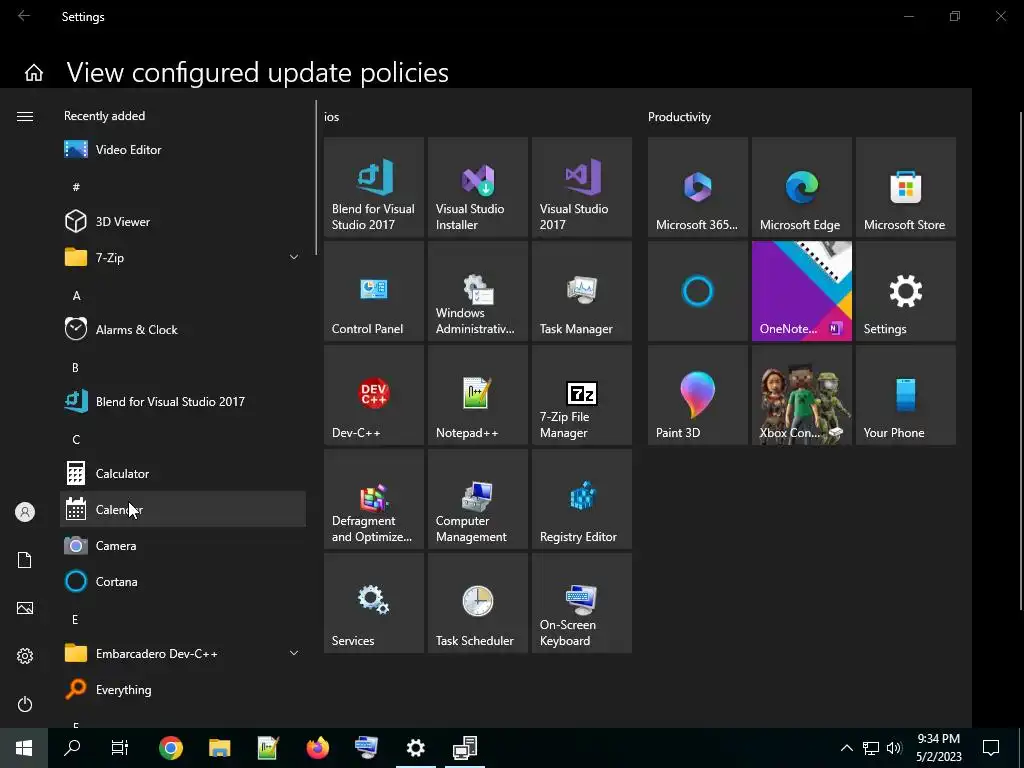Open Calendar from the app list
Image resolution: width=1024 pixels, height=768 pixels.
pyautogui.click(x=183, y=509)
